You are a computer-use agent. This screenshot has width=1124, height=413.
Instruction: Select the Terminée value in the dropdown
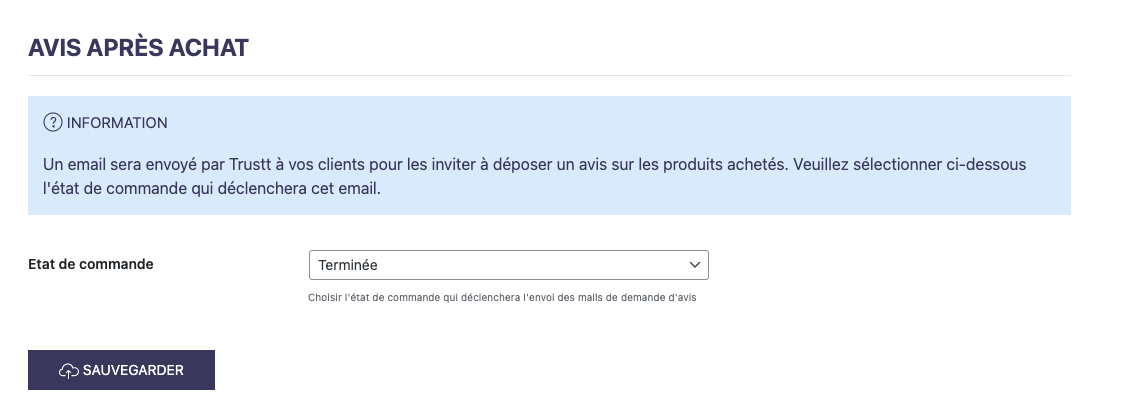click(x=348, y=265)
